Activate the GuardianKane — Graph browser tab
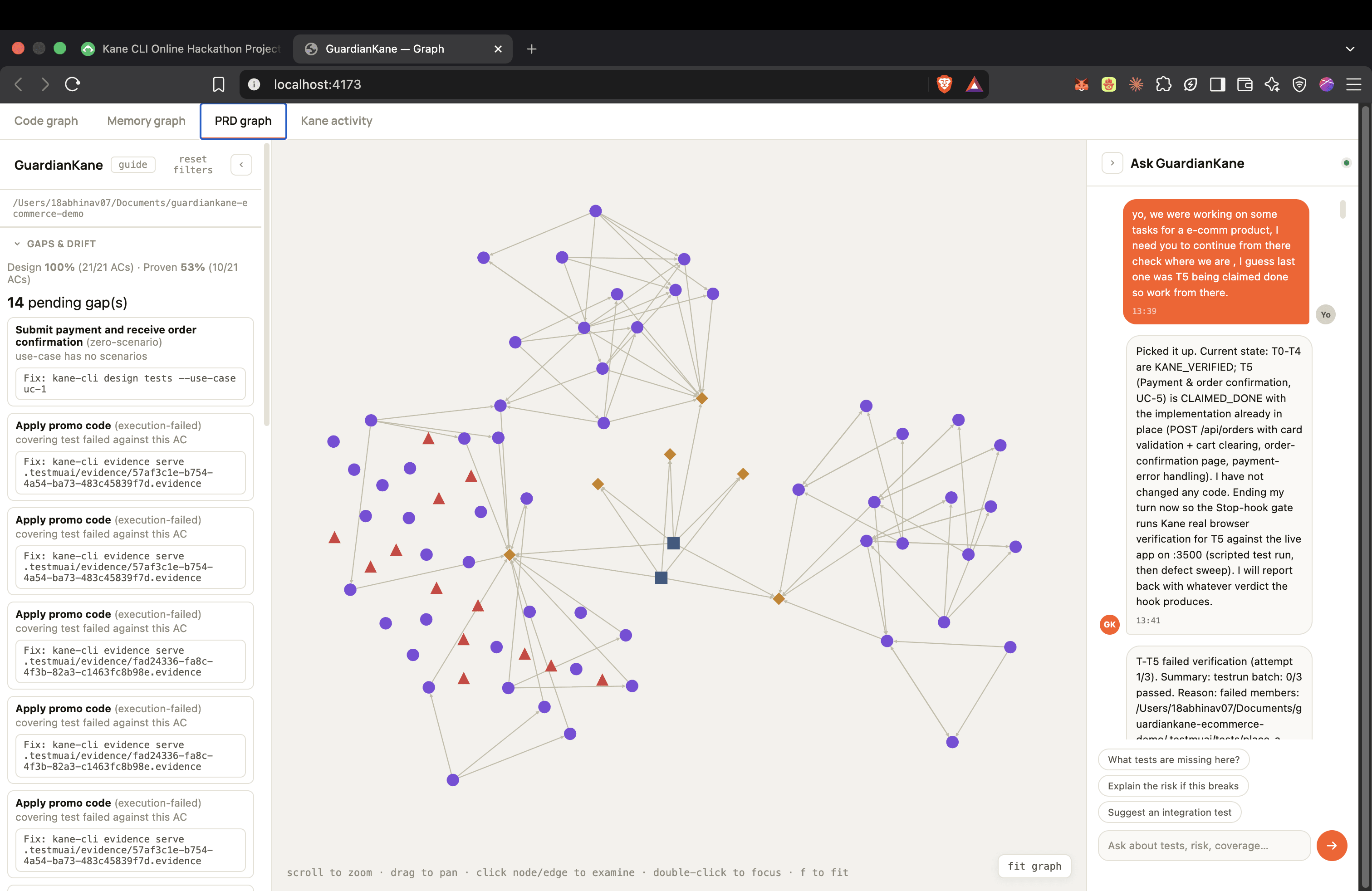The width and height of the screenshot is (1372, 891). [403, 49]
